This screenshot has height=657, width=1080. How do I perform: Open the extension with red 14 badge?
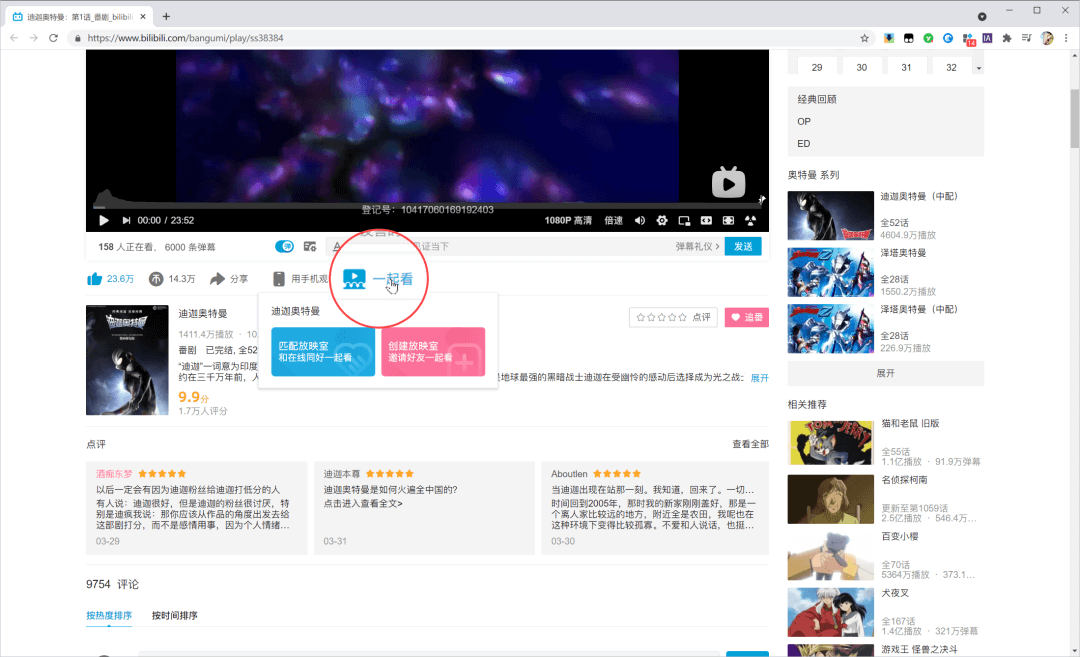point(968,39)
